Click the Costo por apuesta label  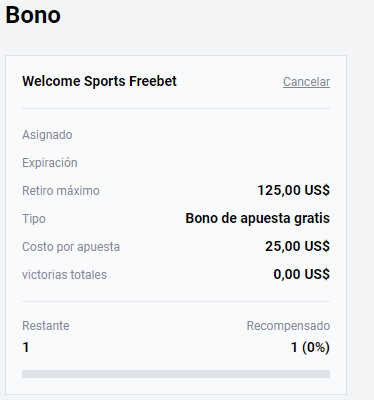pos(71,247)
